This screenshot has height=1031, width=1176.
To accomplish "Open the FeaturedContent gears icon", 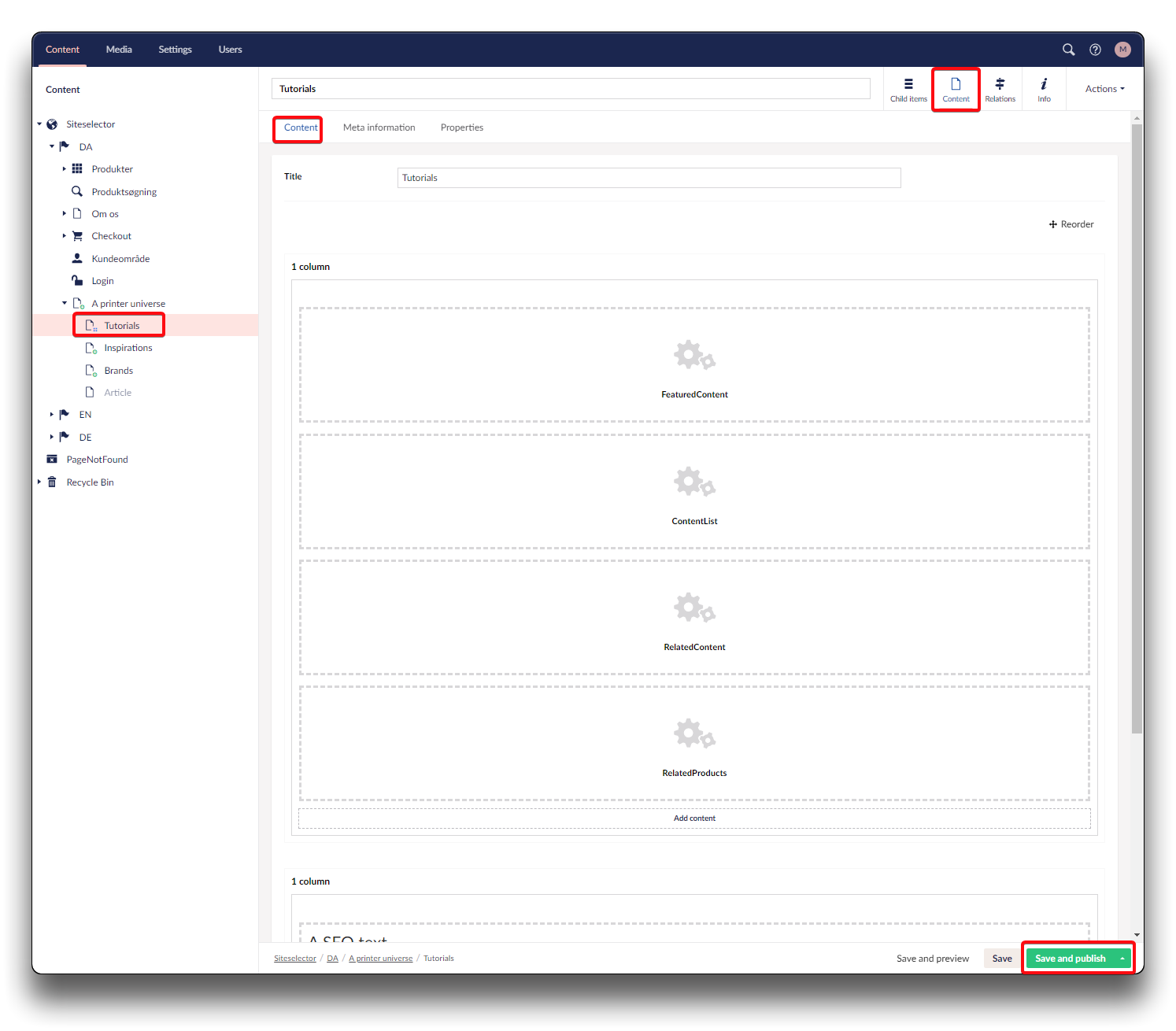I will point(694,356).
